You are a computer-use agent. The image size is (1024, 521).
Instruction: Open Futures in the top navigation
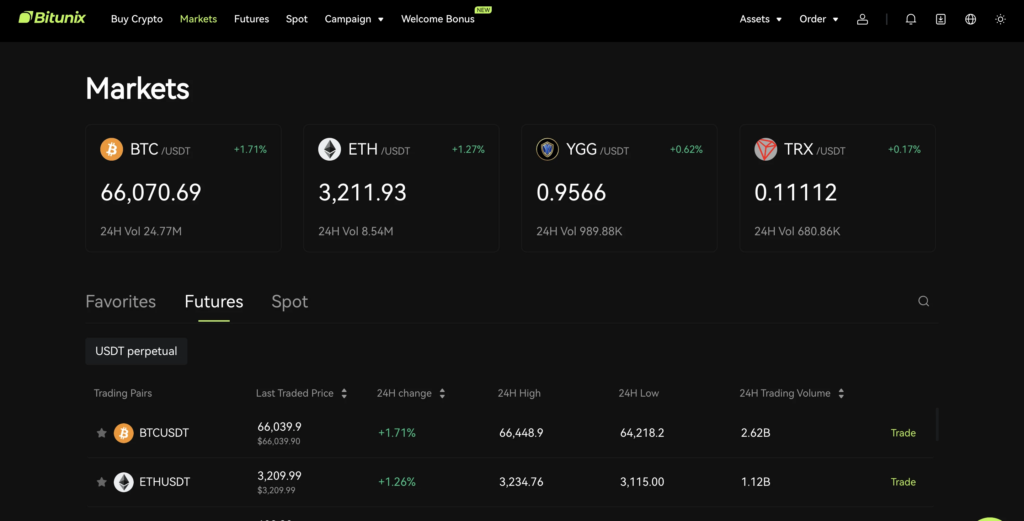(x=251, y=19)
